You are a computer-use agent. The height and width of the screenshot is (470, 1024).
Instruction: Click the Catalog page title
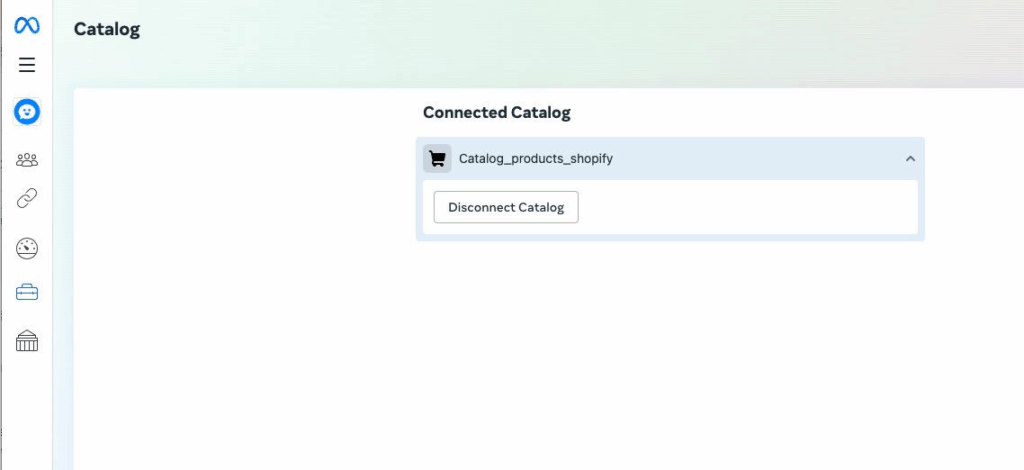tap(107, 29)
